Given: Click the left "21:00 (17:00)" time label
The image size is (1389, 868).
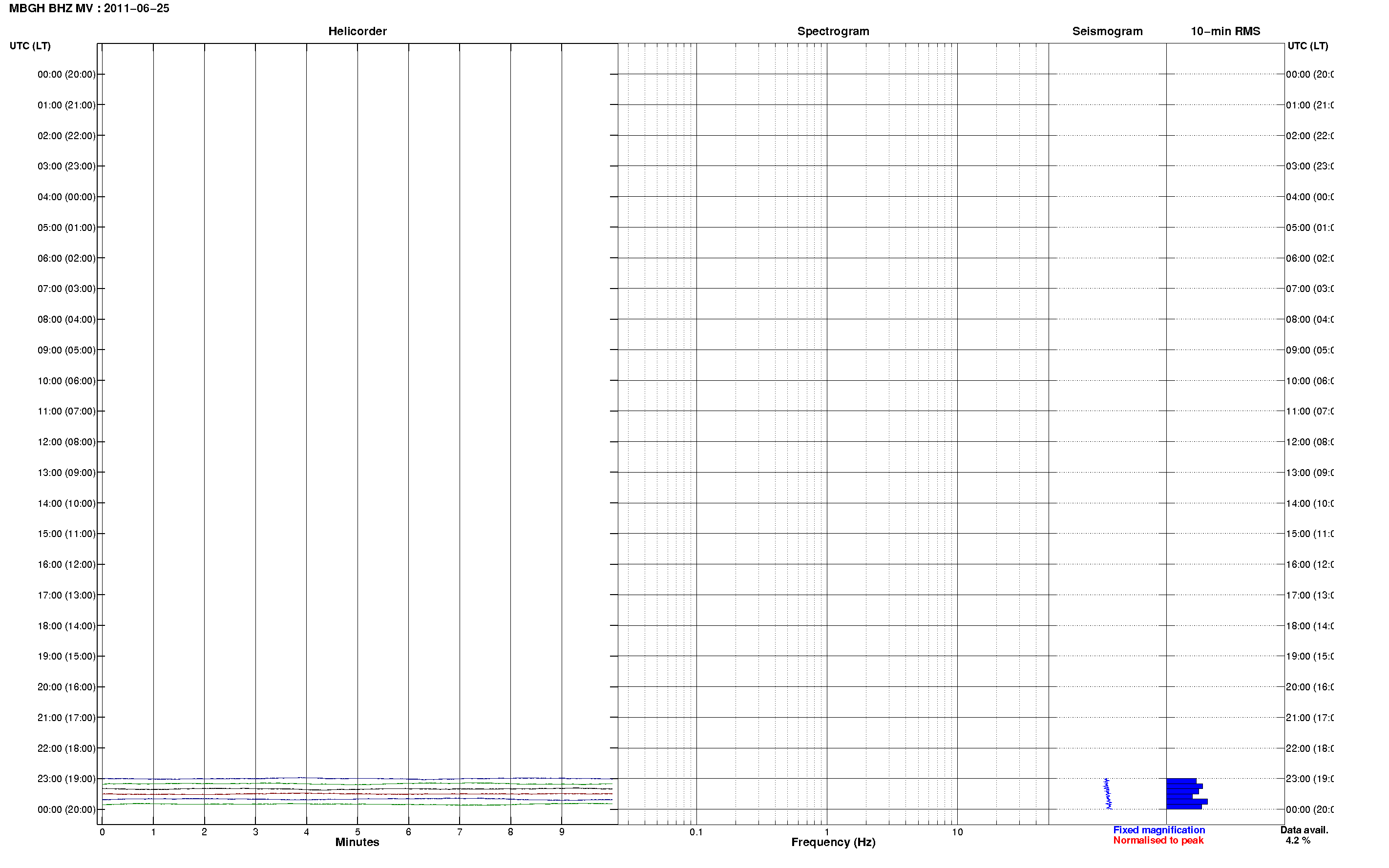Looking at the screenshot, I should [x=66, y=718].
